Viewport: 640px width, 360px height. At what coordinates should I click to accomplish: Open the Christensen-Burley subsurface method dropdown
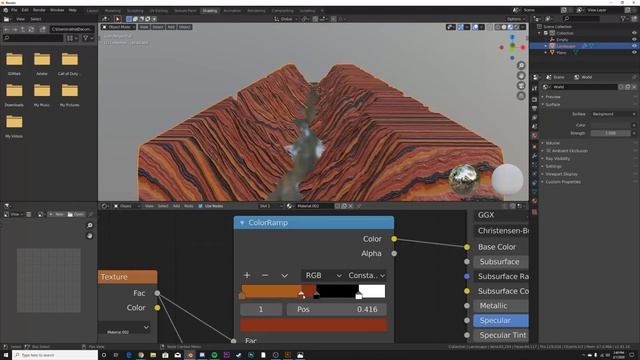click(501, 231)
